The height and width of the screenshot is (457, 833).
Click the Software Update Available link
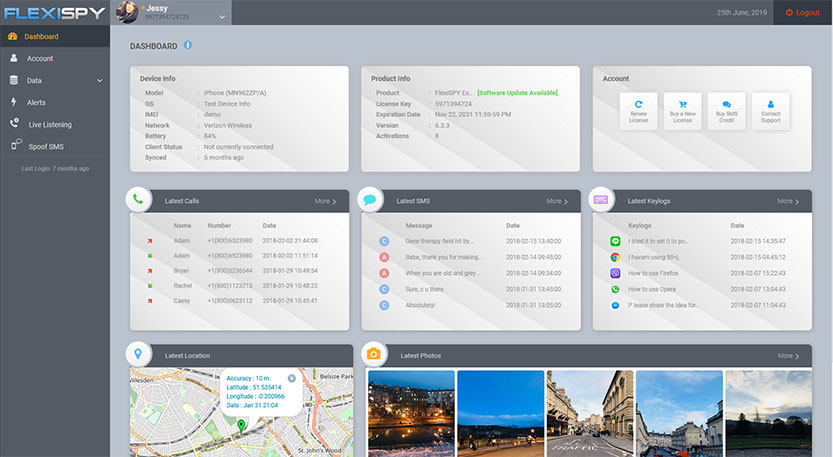coord(517,92)
